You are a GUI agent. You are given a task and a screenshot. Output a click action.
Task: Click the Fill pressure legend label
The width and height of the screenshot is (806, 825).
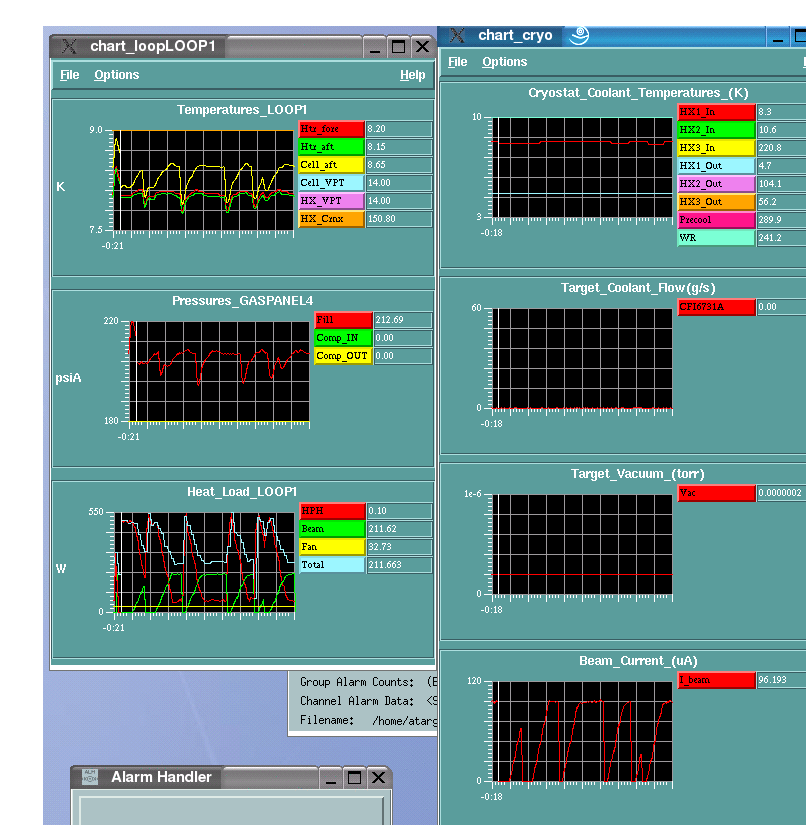344,320
